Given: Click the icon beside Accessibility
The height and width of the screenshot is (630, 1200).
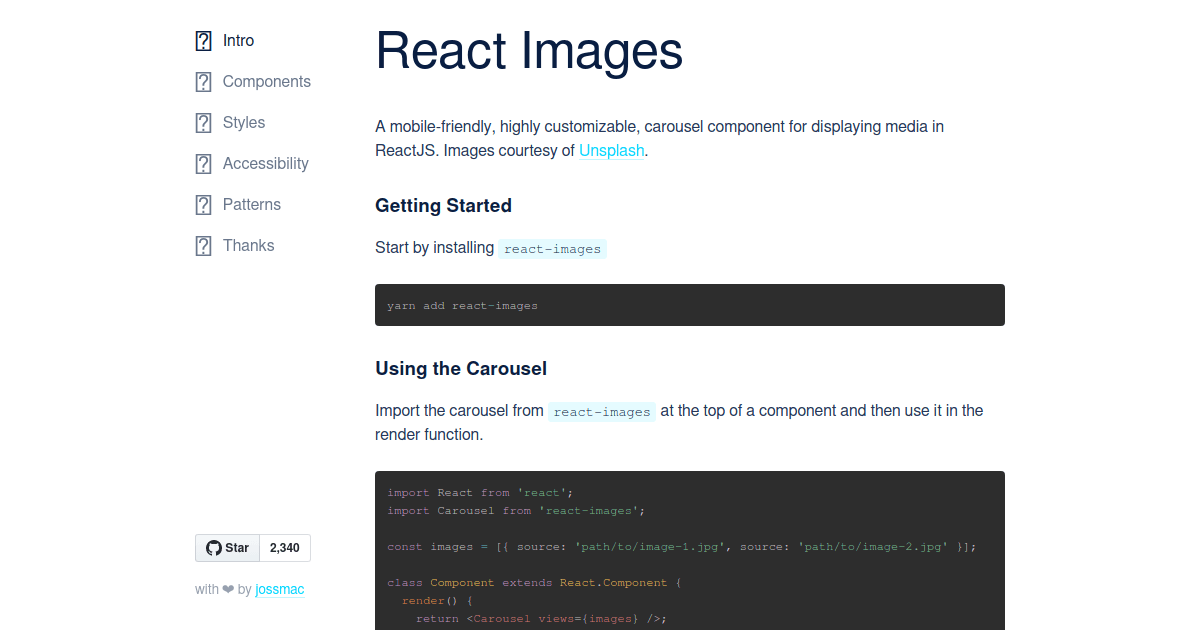Looking at the screenshot, I should (203, 163).
